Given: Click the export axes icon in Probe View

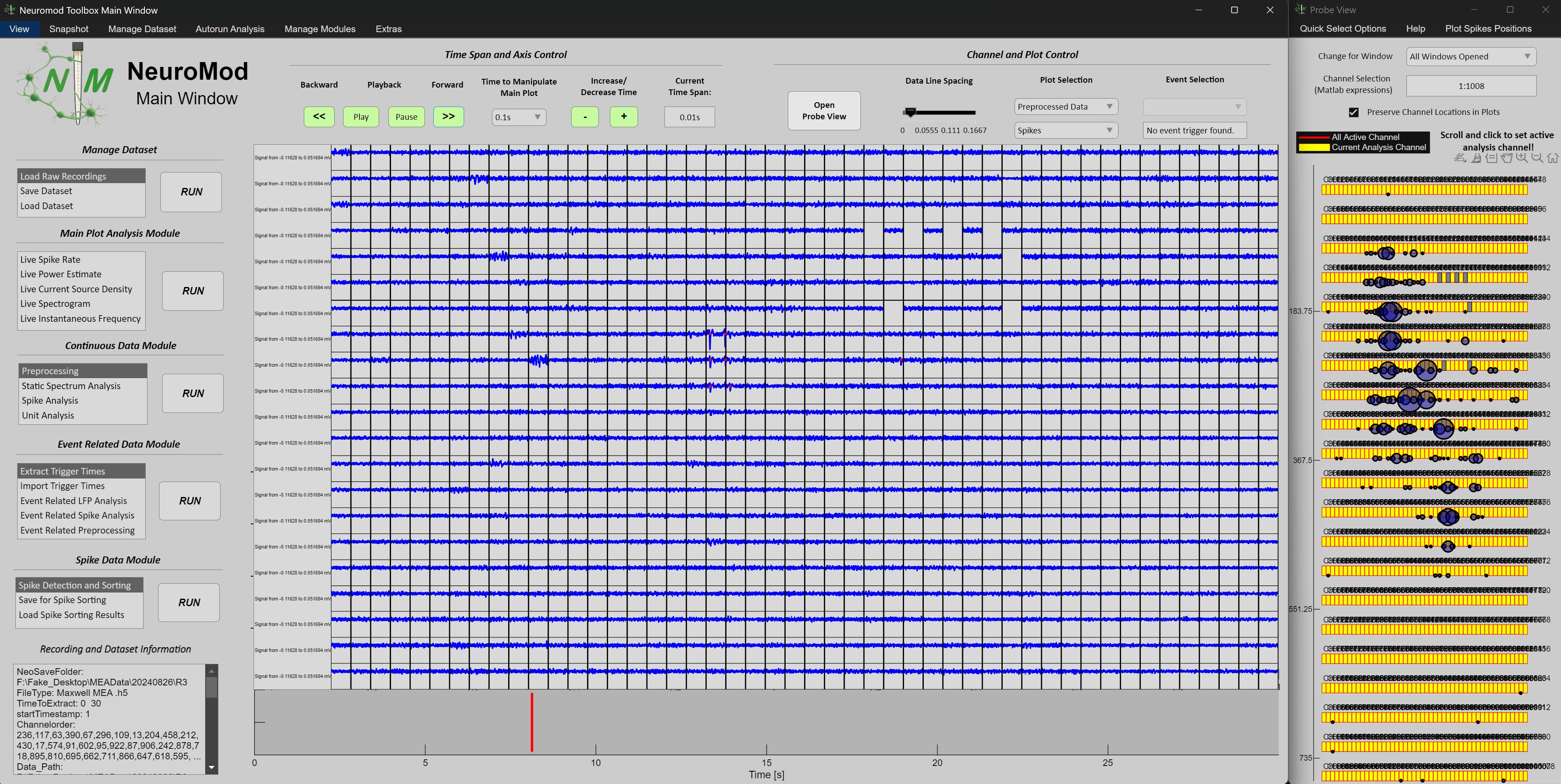Looking at the screenshot, I should pos(1461,158).
